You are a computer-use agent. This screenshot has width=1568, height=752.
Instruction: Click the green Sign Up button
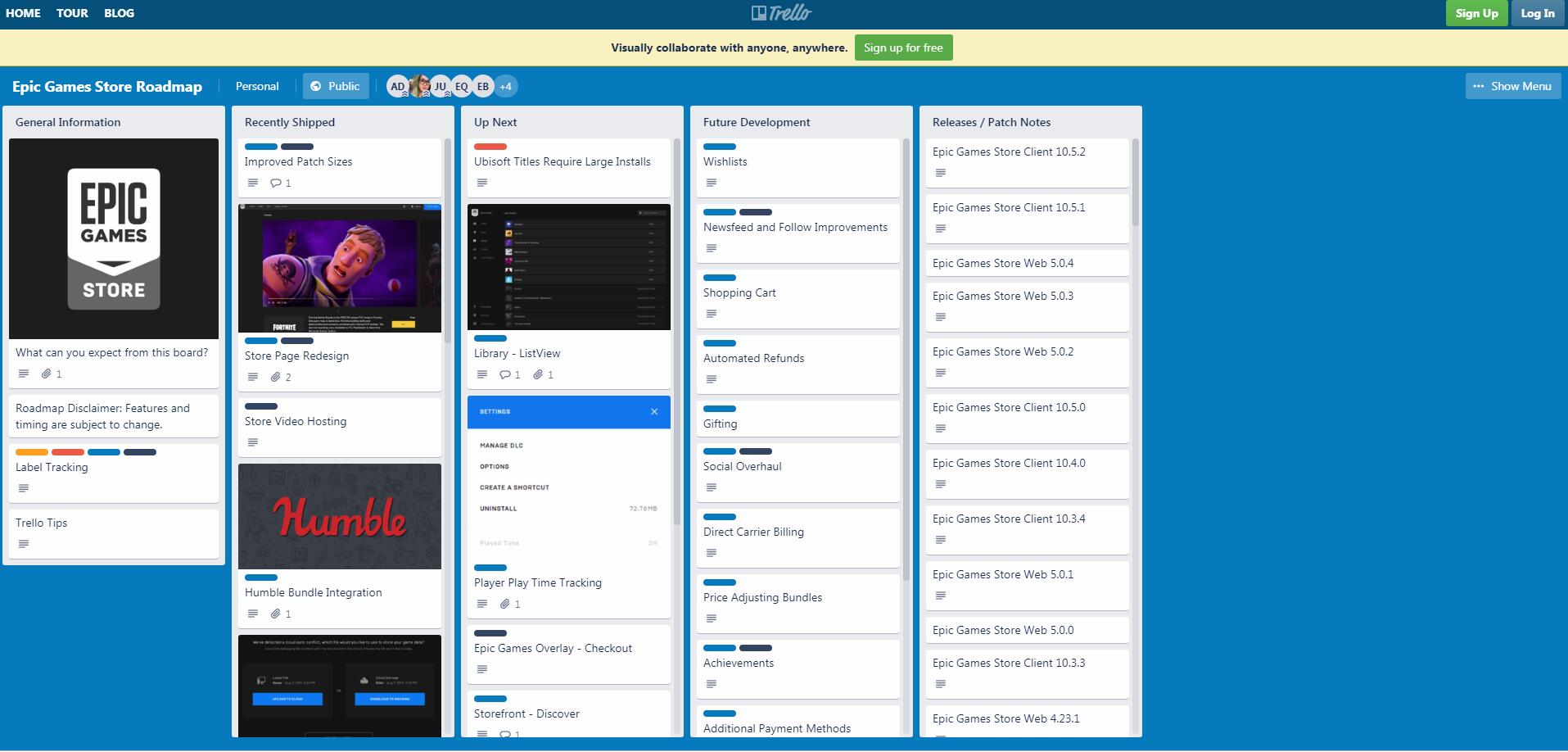(1476, 13)
